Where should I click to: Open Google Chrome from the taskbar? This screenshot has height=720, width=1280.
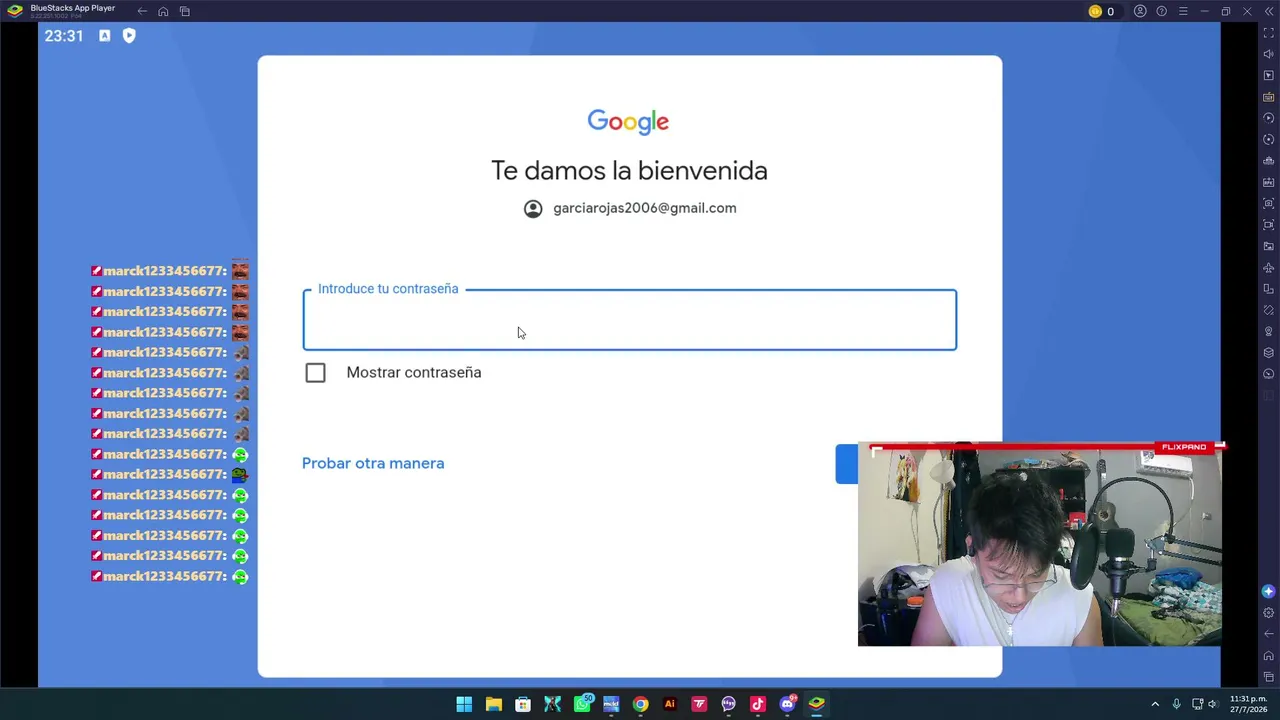click(x=640, y=704)
